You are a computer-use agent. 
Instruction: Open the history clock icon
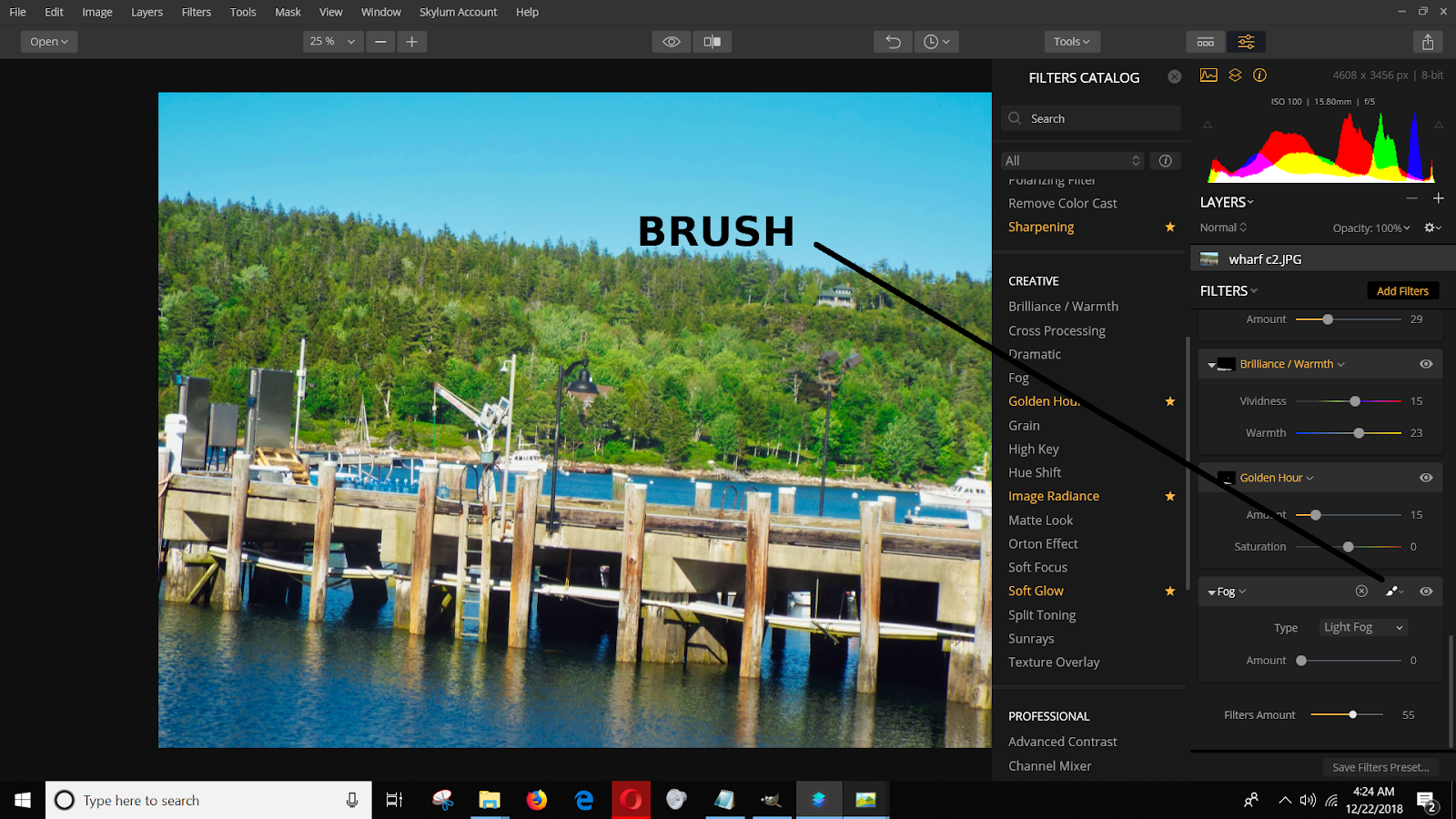[x=936, y=41]
